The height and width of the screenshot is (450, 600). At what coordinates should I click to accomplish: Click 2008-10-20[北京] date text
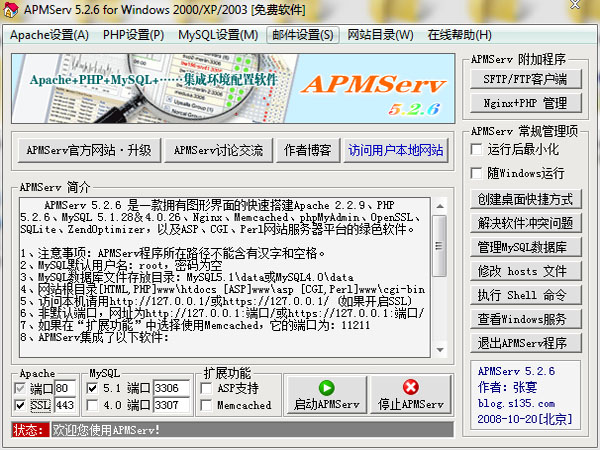coord(525,419)
